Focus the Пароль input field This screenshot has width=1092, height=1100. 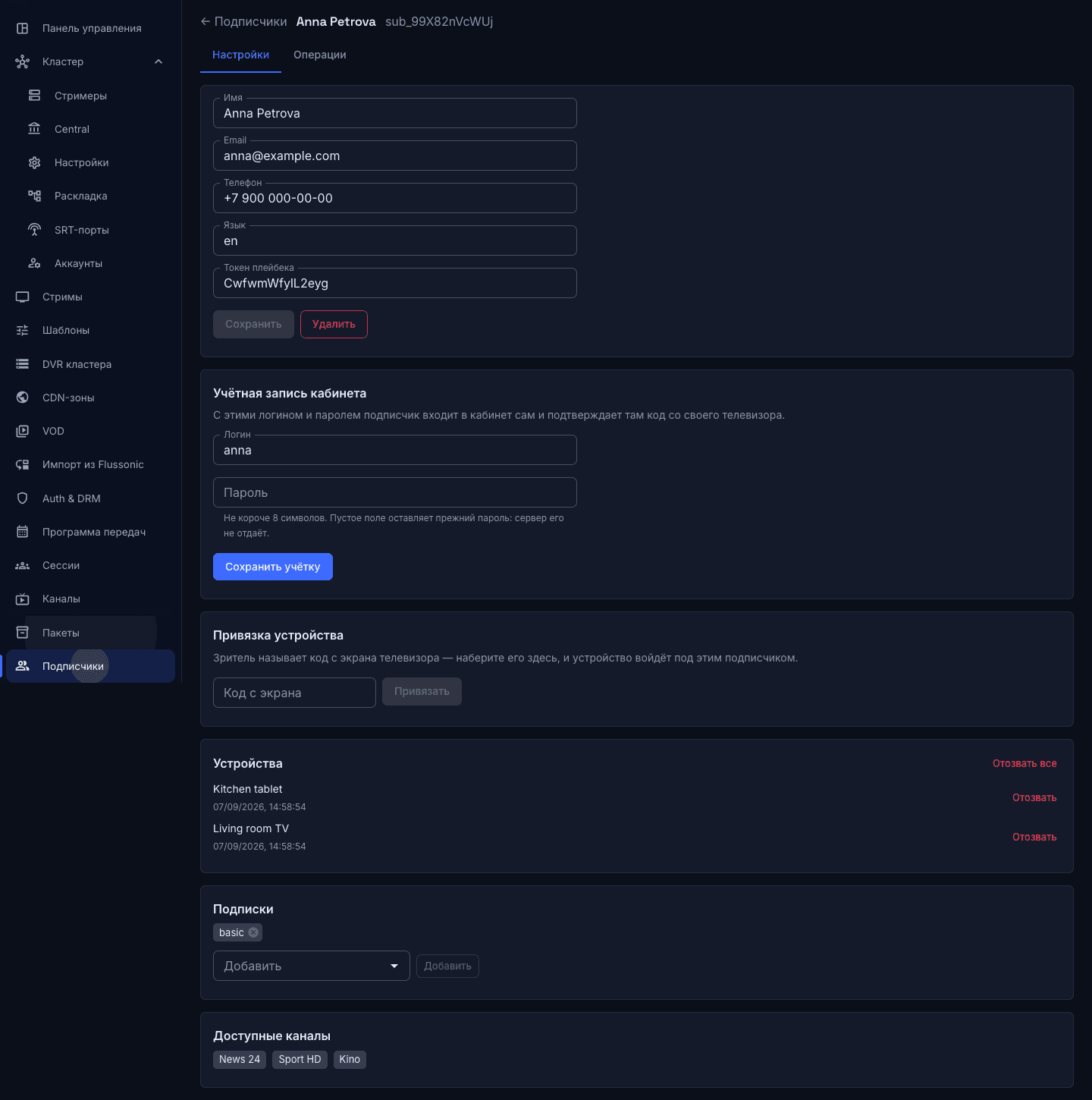tap(395, 492)
